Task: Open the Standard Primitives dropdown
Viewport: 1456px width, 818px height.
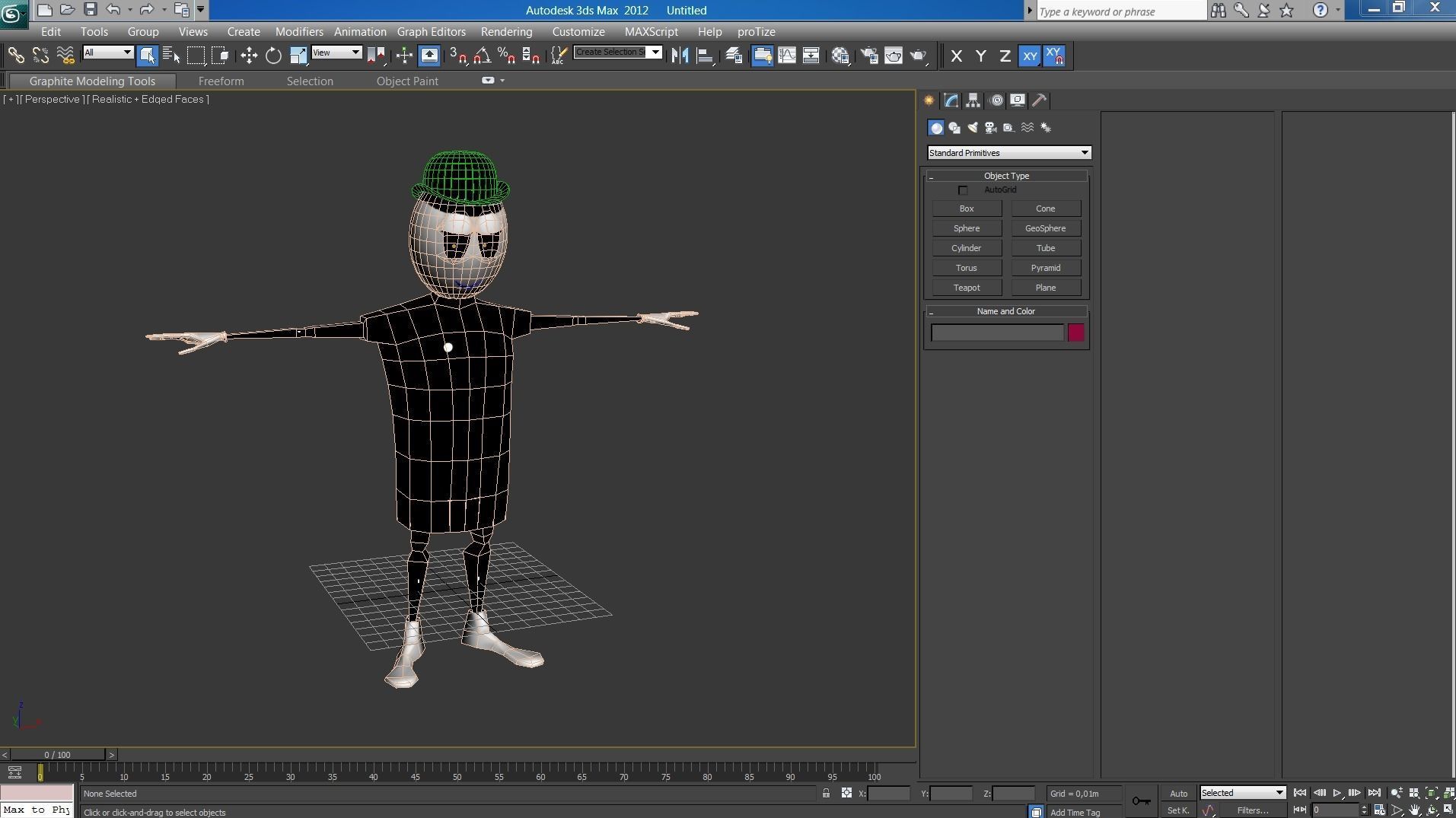Action: pyautogui.click(x=1008, y=153)
